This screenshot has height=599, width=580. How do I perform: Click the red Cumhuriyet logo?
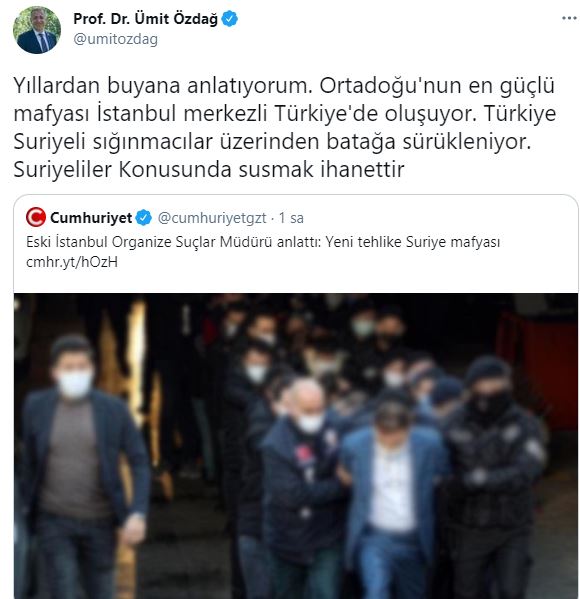[36, 217]
